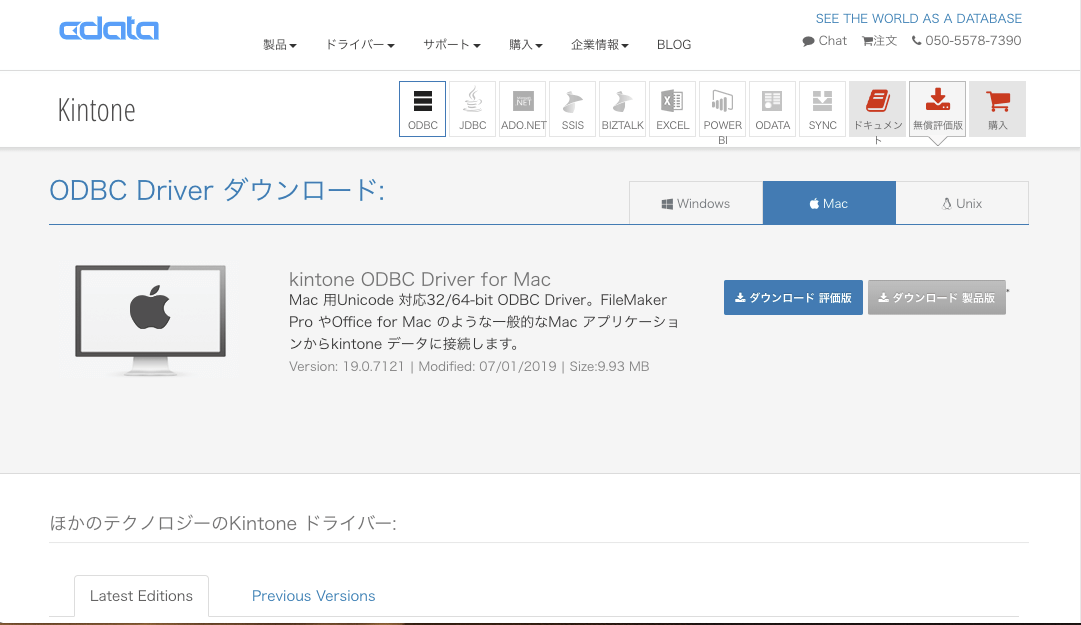The height and width of the screenshot is (625, 1081).
Task: Switch to the Mac download tab
Action: [829, 203]
